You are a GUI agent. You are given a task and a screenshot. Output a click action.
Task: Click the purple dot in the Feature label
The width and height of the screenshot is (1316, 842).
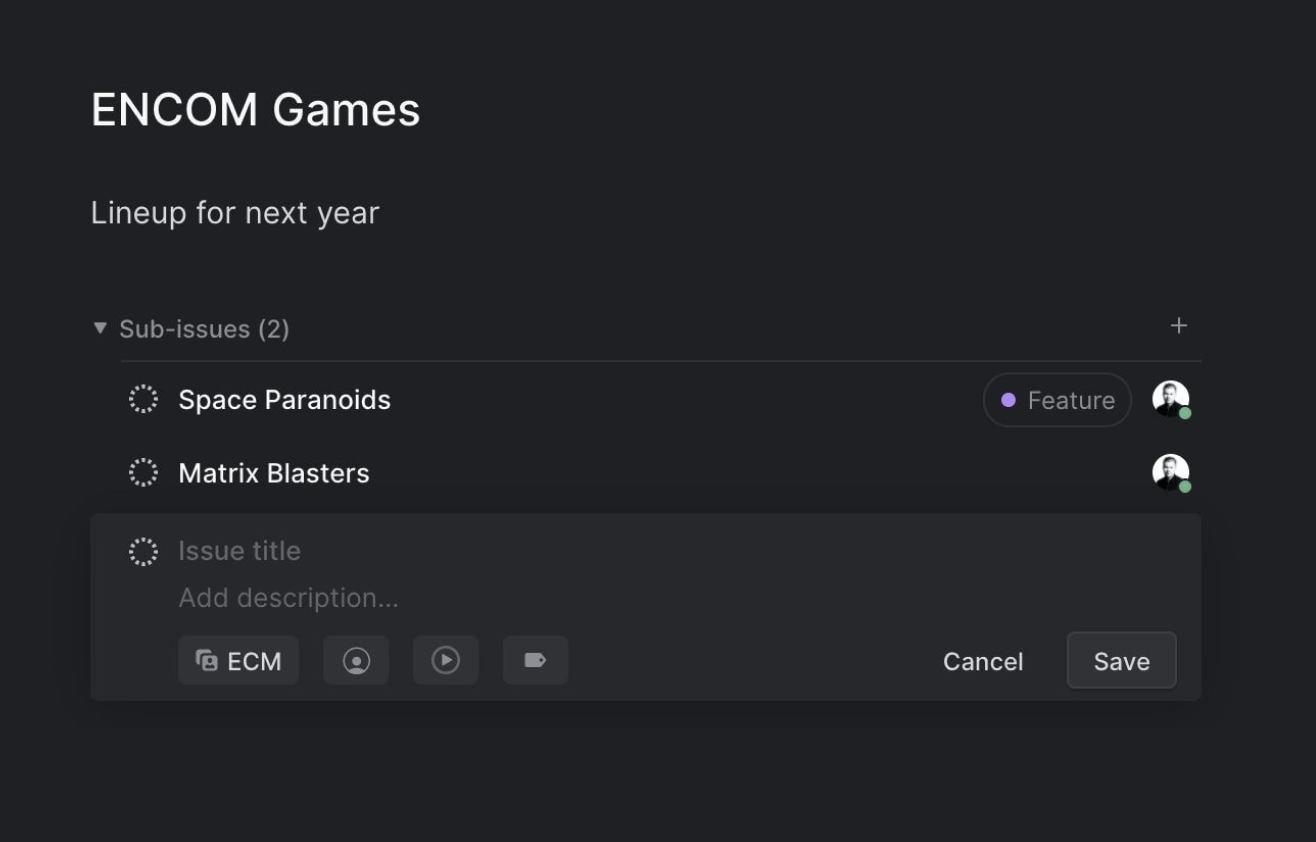pos(1008,400)
